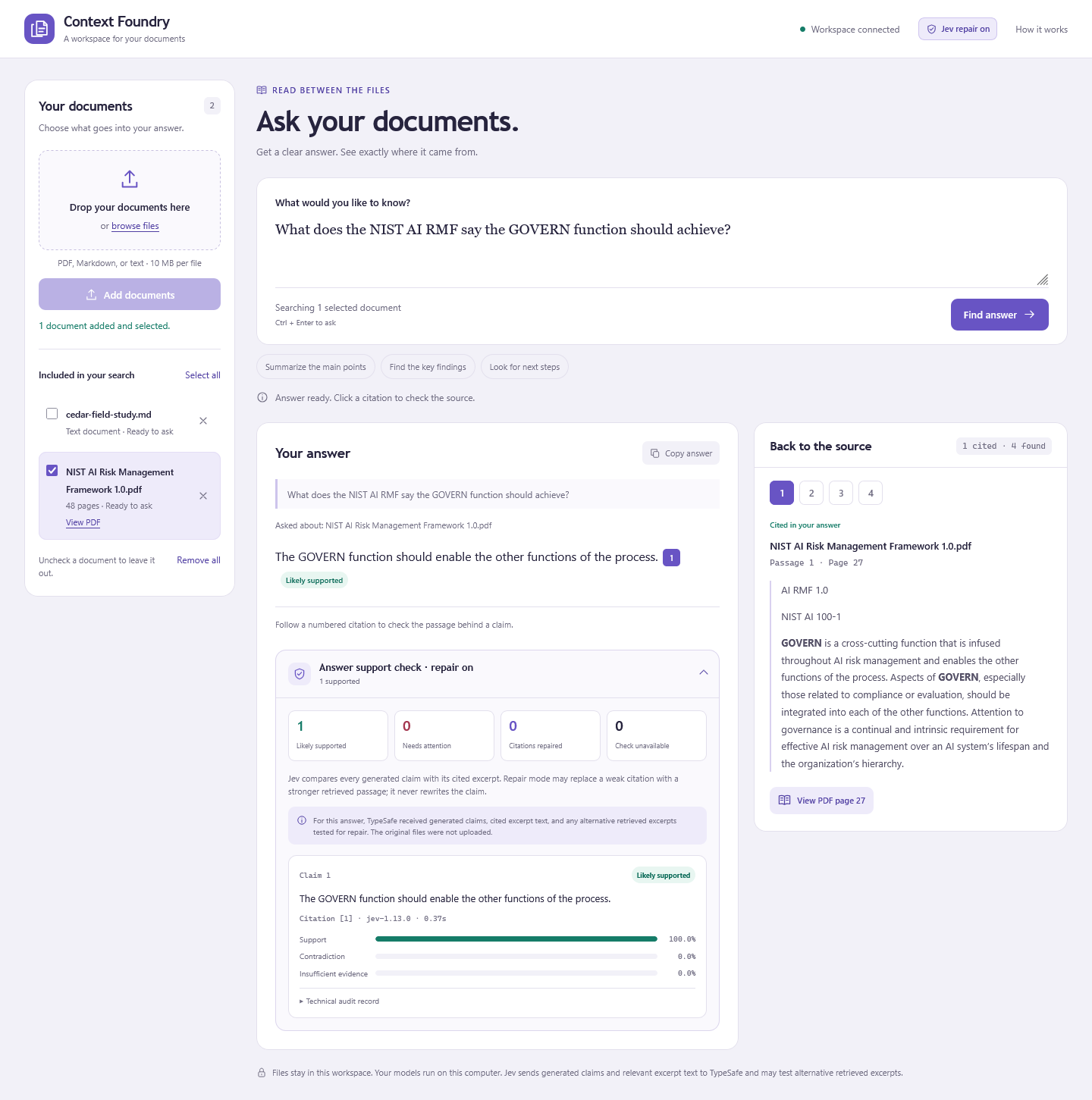
Task: Click the textarea resize grip icon
Action: click(x=1043, y=280)
